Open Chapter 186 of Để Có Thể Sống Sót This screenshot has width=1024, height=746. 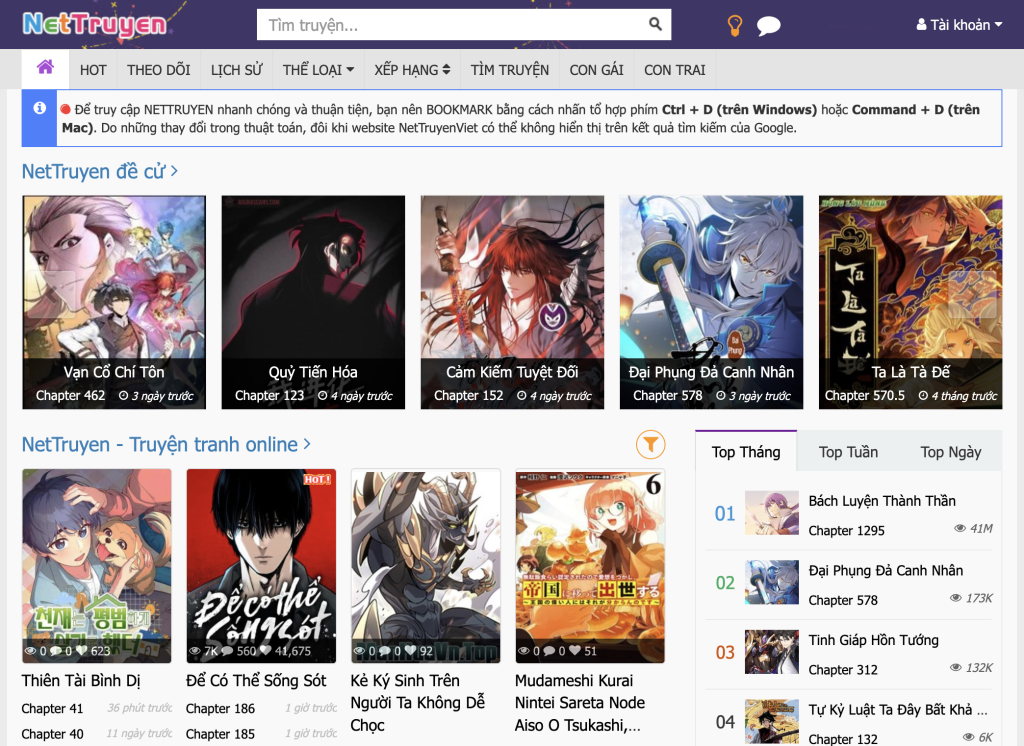[x=220, y=708]
